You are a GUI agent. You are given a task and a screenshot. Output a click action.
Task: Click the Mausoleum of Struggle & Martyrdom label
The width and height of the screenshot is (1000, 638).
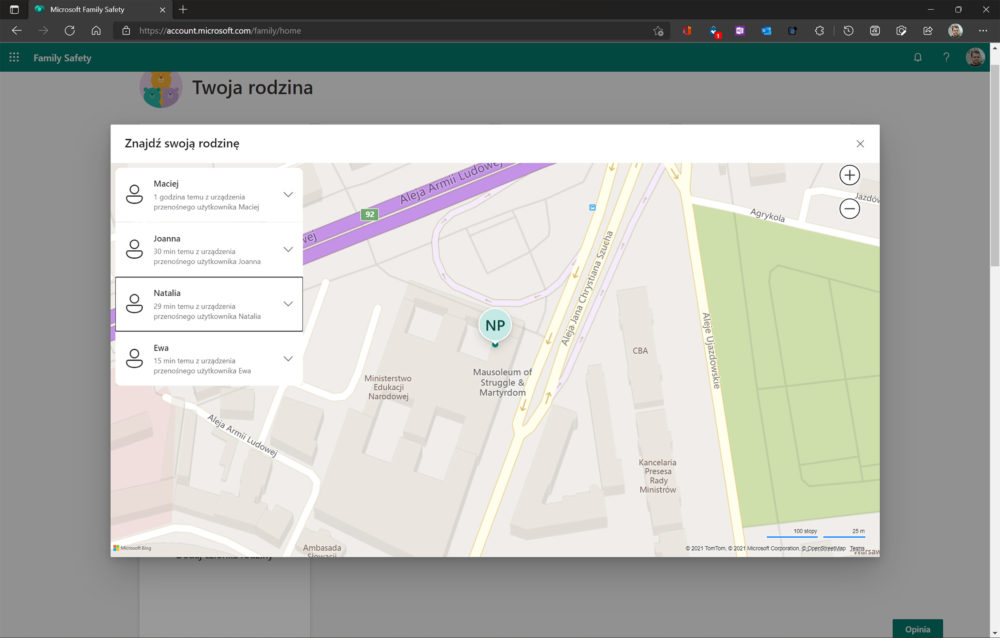point(502,382)
